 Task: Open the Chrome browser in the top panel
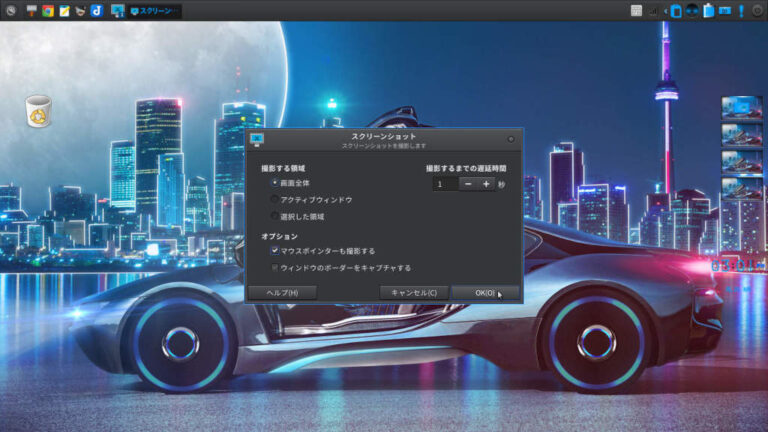tap(47, 11)
